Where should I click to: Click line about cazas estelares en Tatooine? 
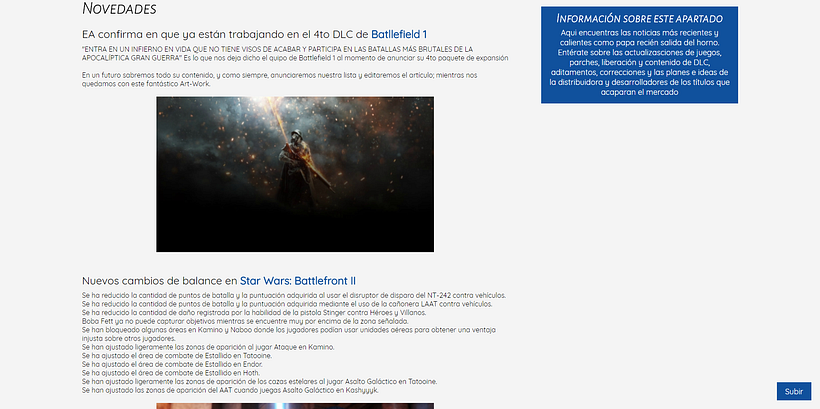(x=260, y=381)
